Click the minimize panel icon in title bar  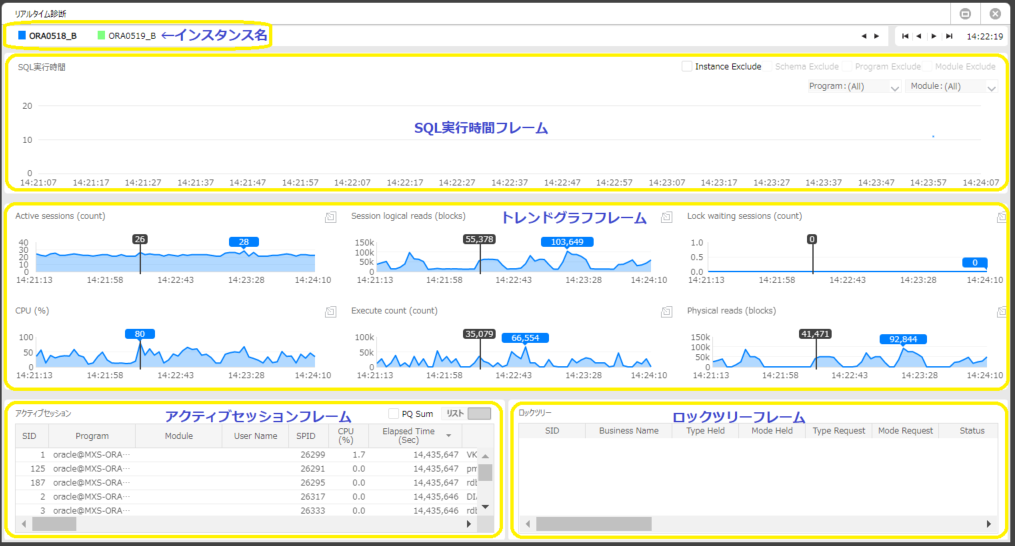[x=965, y=14]
